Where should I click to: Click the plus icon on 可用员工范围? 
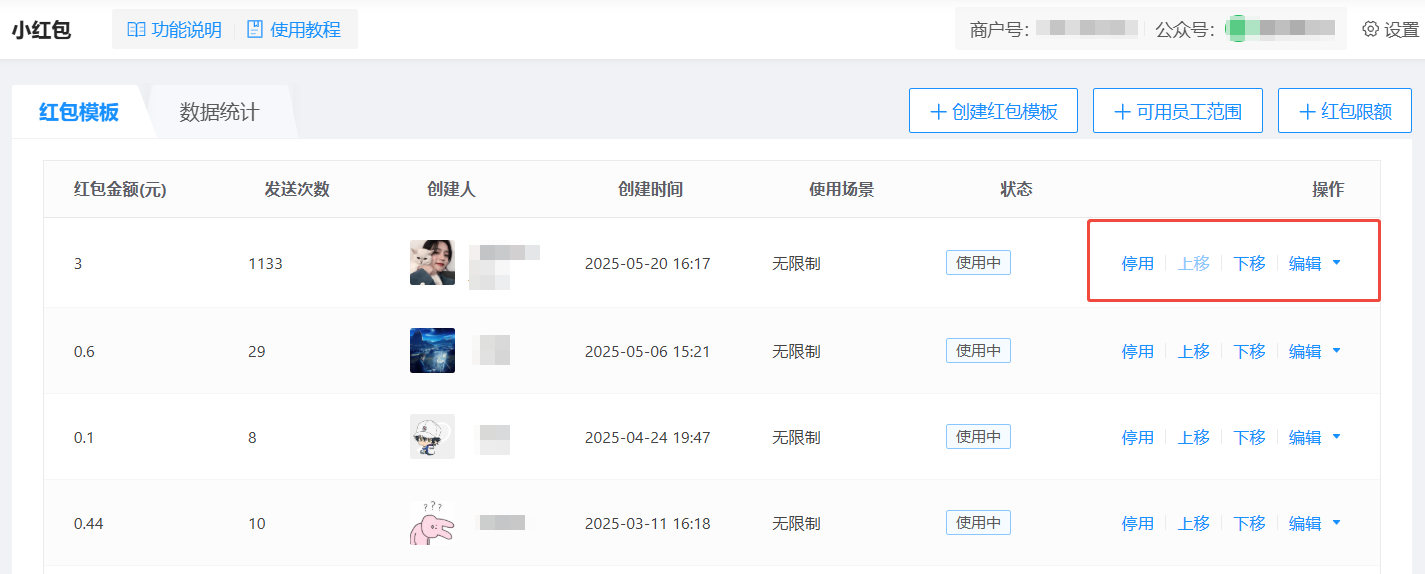click(x=1123, y=112)
